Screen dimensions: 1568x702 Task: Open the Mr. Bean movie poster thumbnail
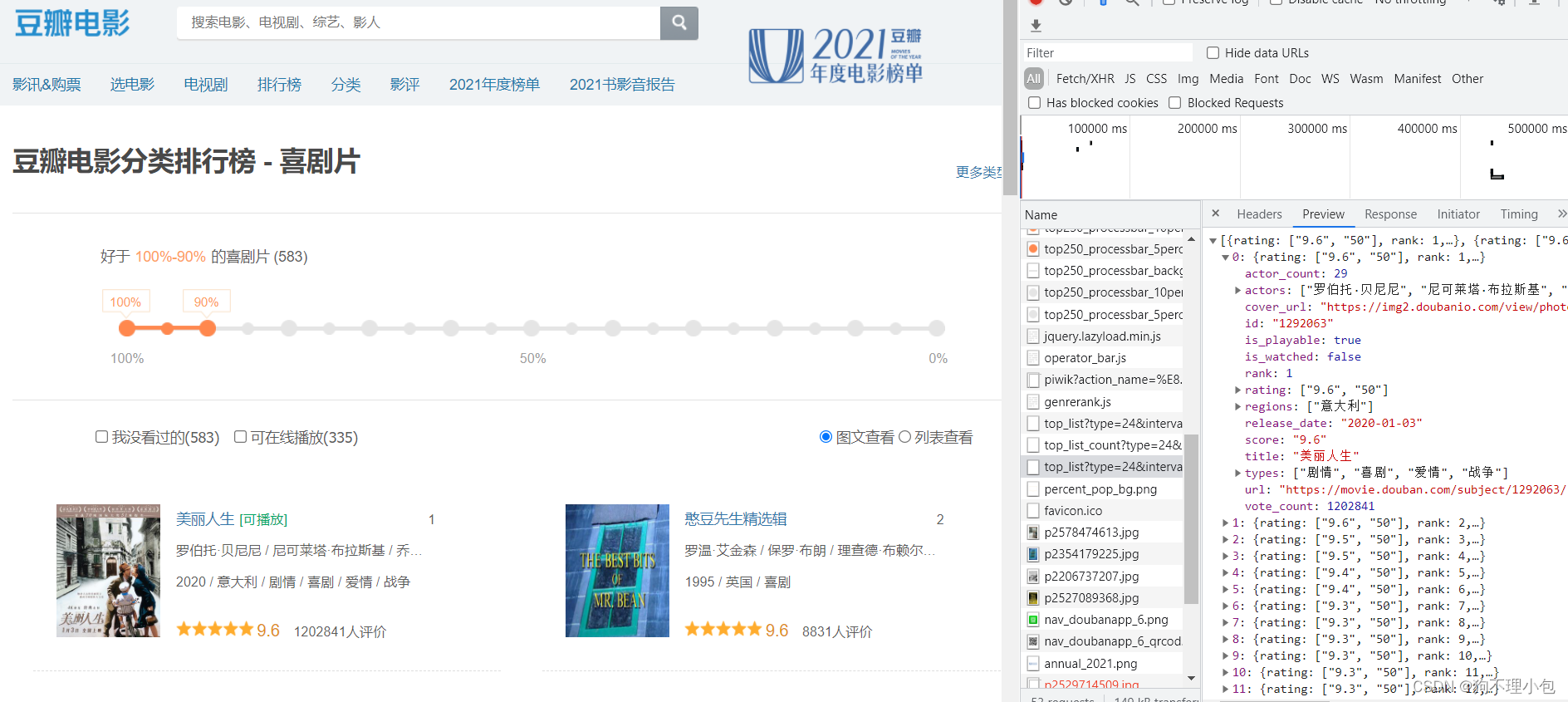click(x=617, y=571)
